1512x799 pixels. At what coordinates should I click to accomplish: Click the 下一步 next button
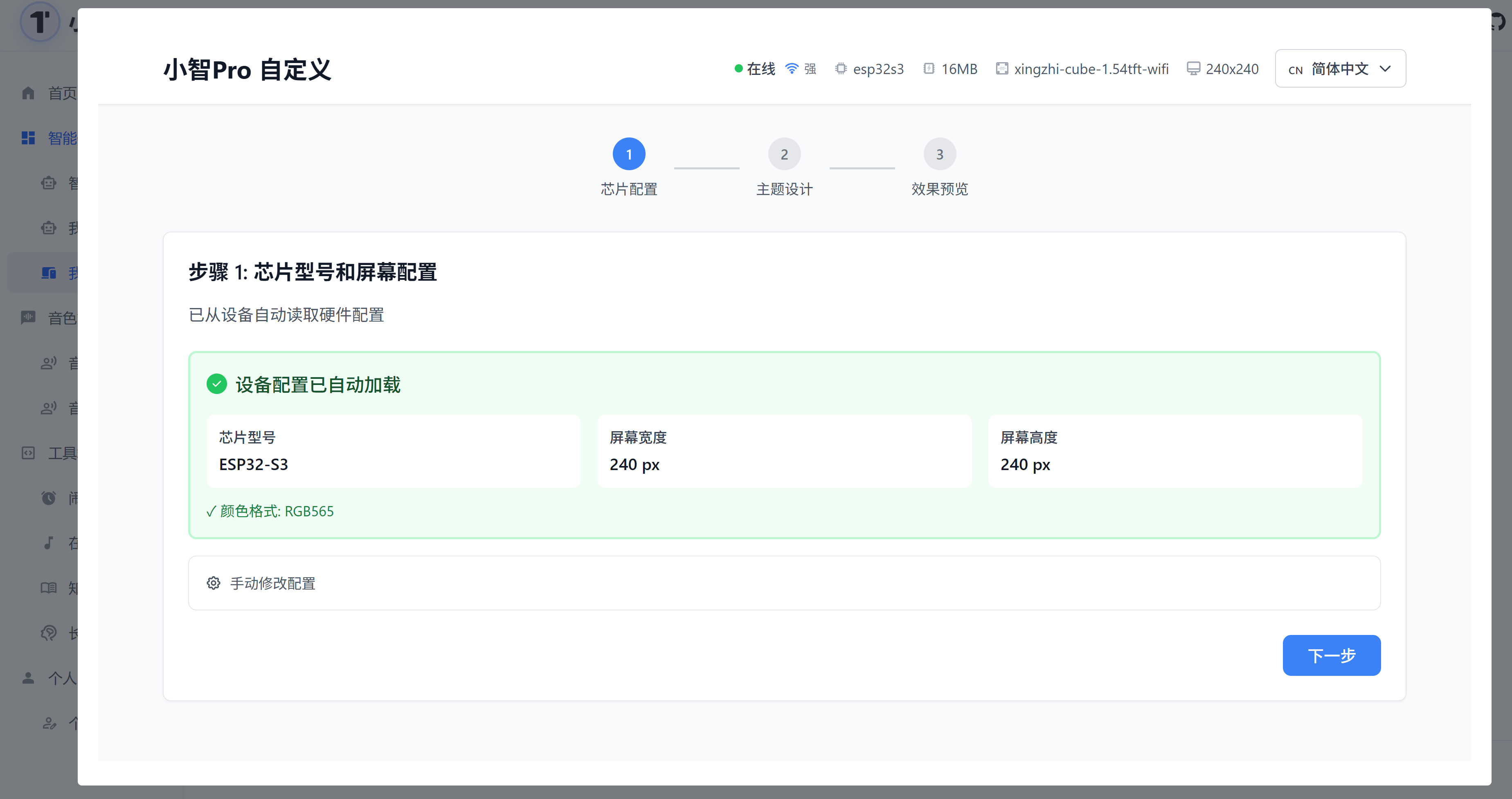1331,655
